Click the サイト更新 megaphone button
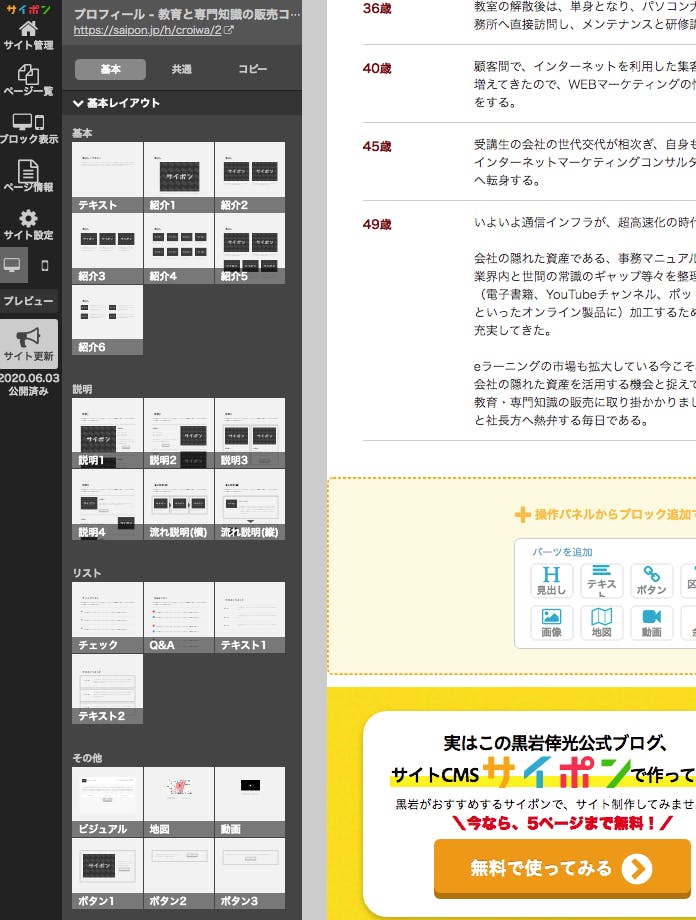 pyautogui.click(x=29, y=343)
